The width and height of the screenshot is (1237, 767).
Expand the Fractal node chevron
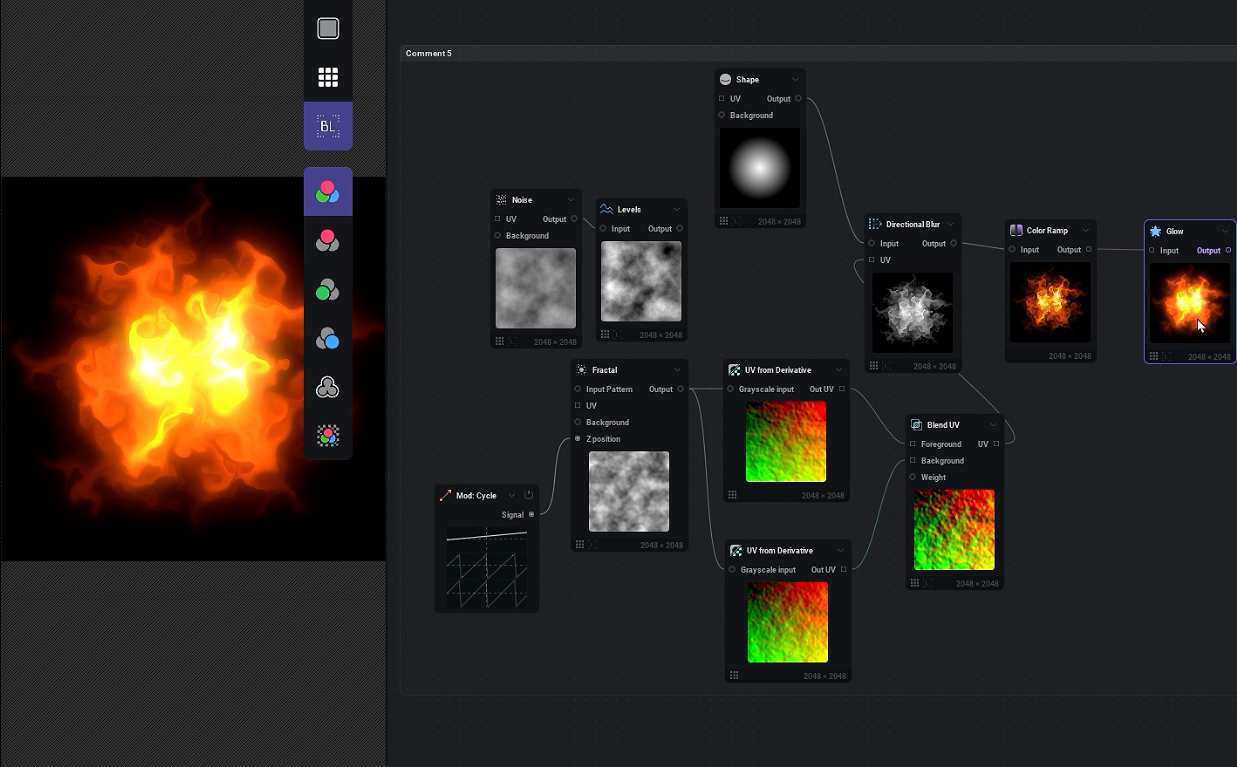[x=677, y=370]
